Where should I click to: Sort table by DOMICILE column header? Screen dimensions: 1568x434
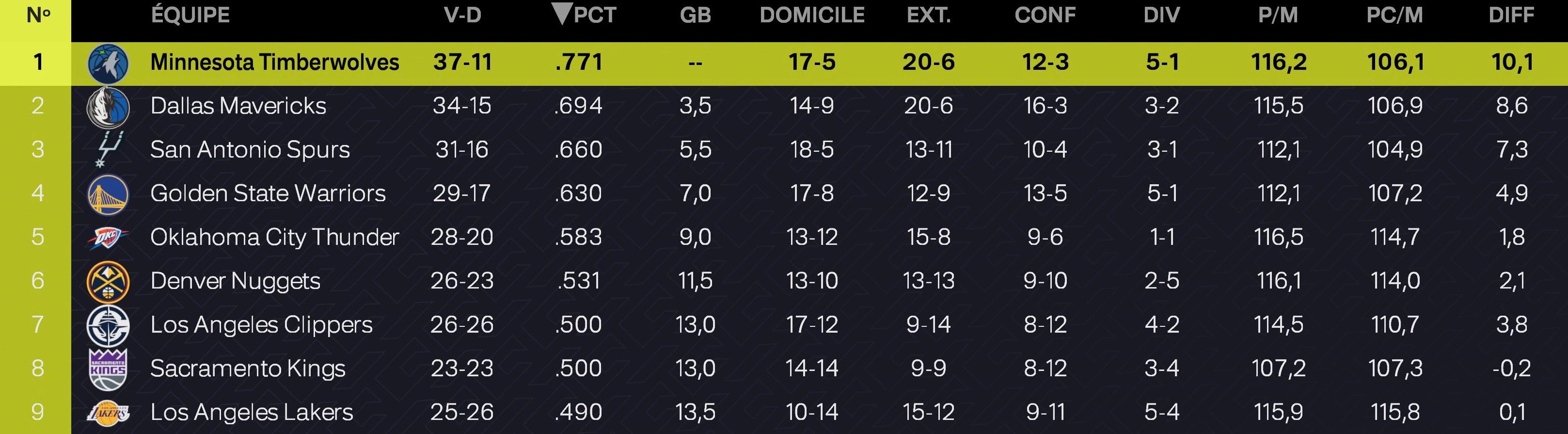(812, 15)
